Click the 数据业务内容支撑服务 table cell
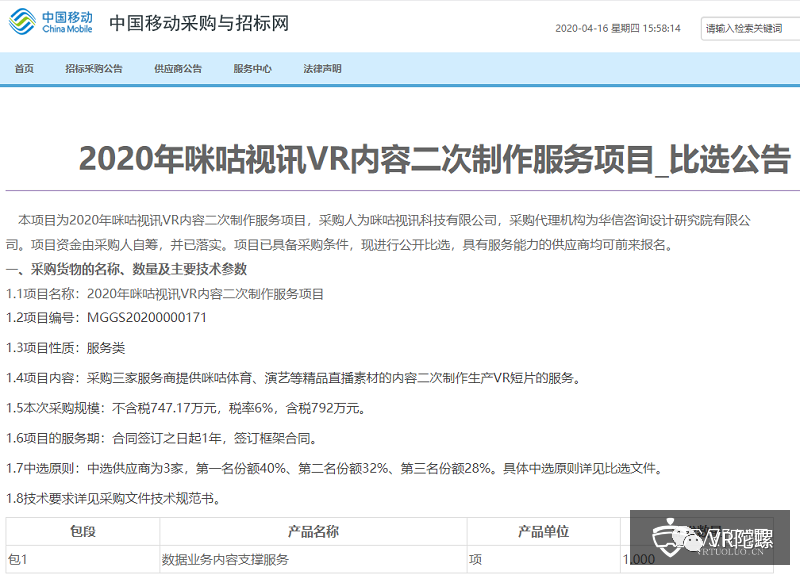Viewport: 800px width, 575px height. 313,559
